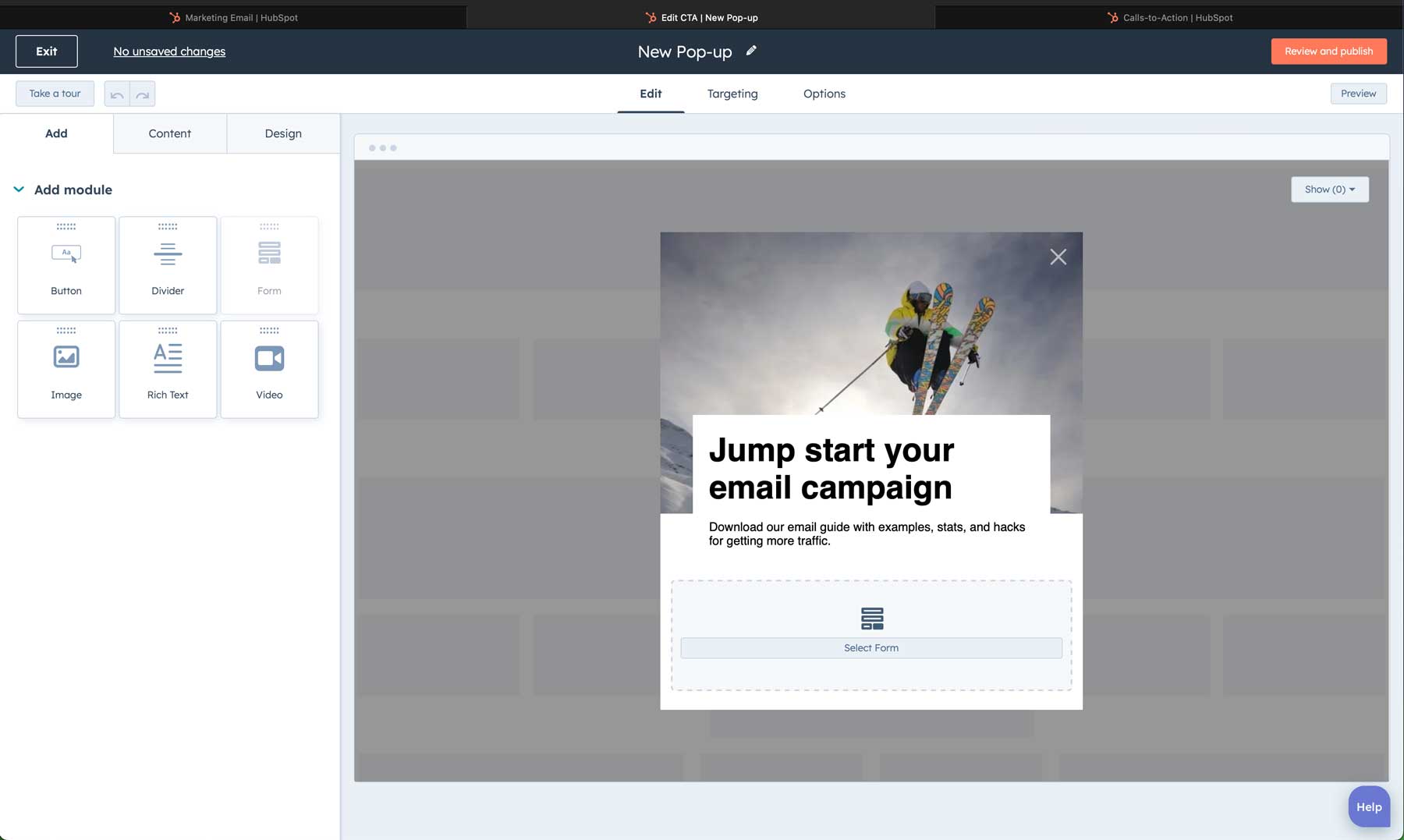Select the Video module icon
Viewport: 1404px width, 840px height.
[x=269, y=358]
